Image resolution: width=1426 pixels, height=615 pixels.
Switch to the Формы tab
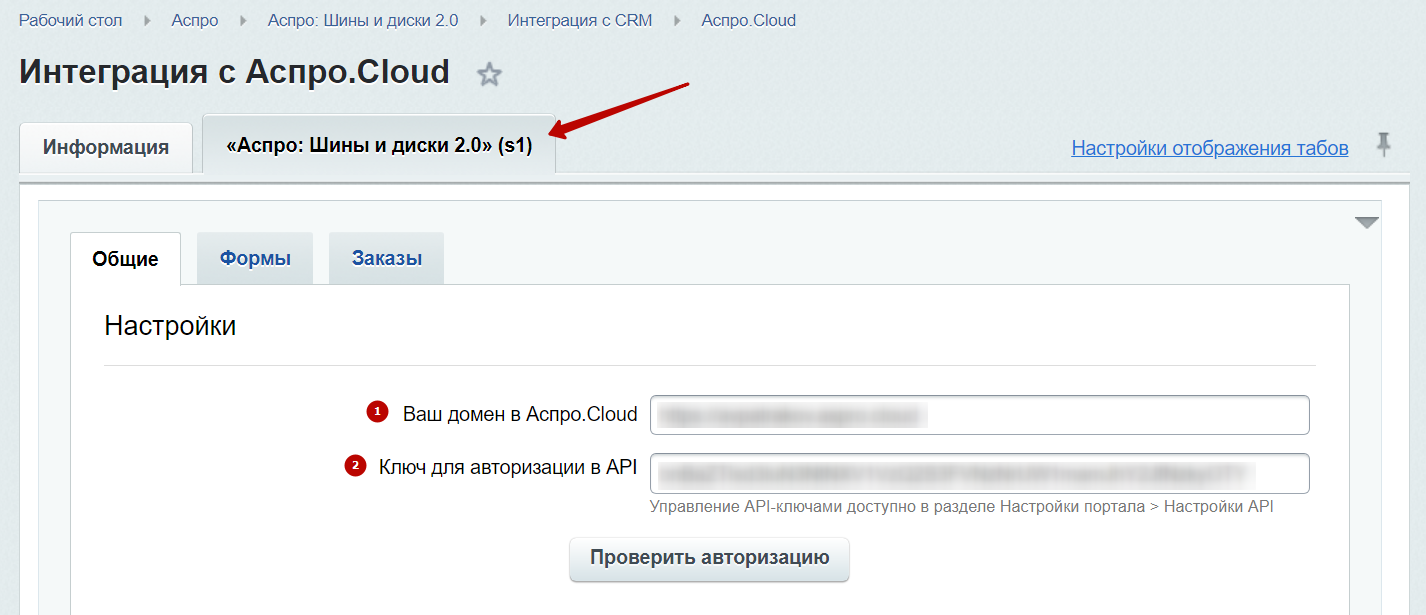point(255,259)
